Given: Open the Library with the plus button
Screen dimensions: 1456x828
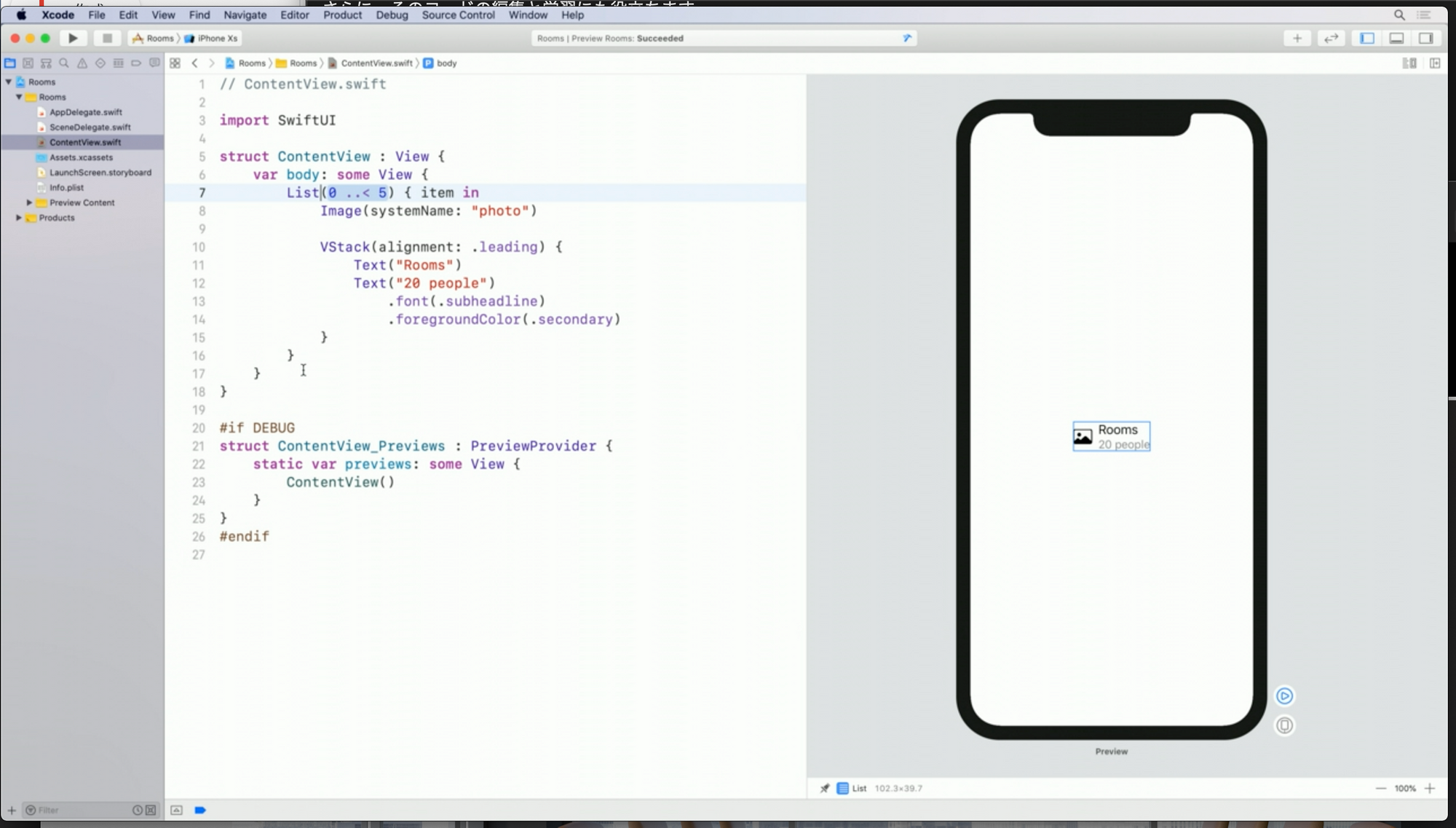Looking at the screenshot, I should (1297, 38).
